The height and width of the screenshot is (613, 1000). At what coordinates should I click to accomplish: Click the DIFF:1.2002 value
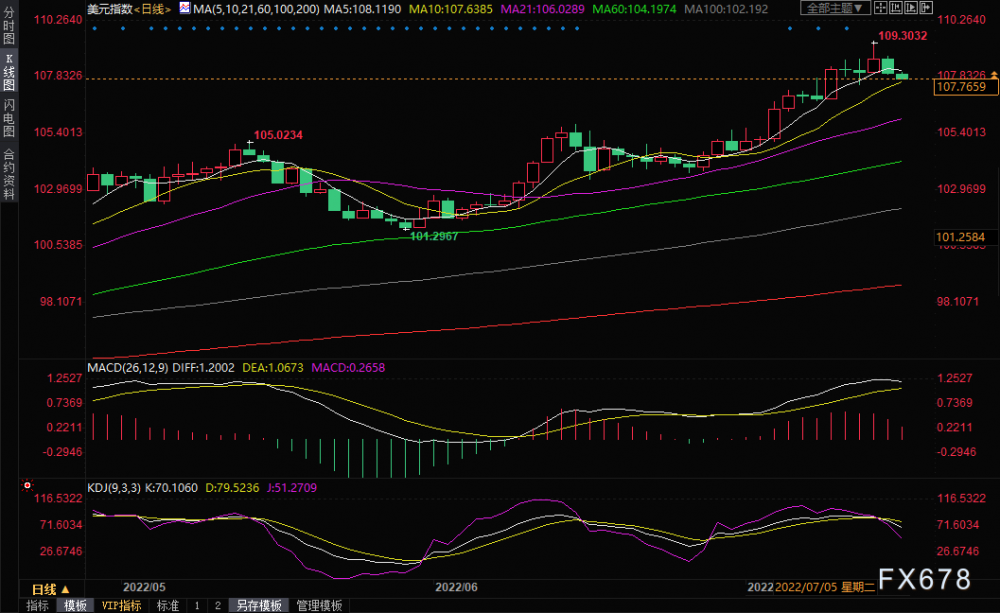(203, 367)
